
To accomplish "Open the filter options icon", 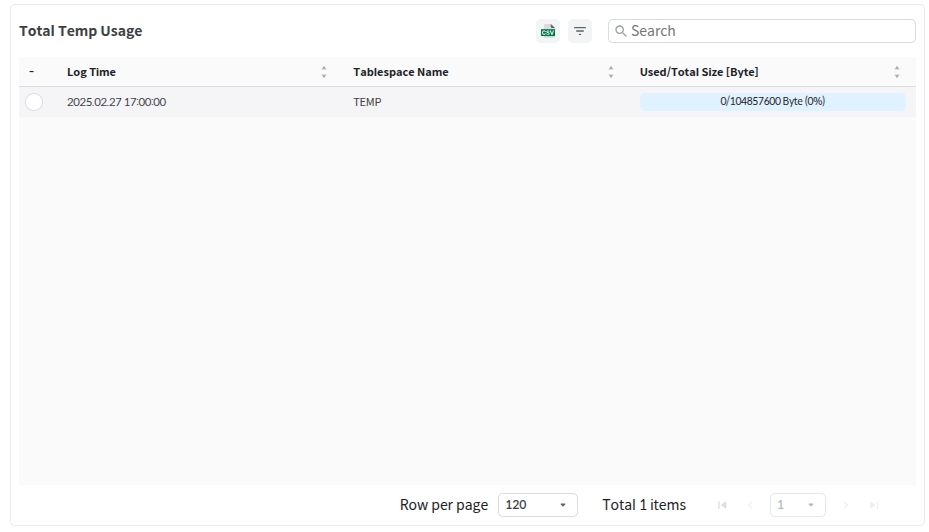I will click(x=580, y=31).
